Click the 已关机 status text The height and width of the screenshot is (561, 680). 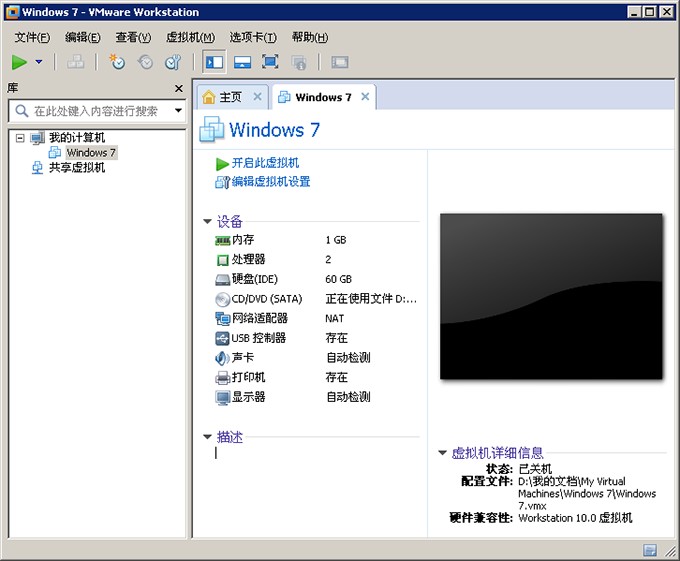coord(535,469)
